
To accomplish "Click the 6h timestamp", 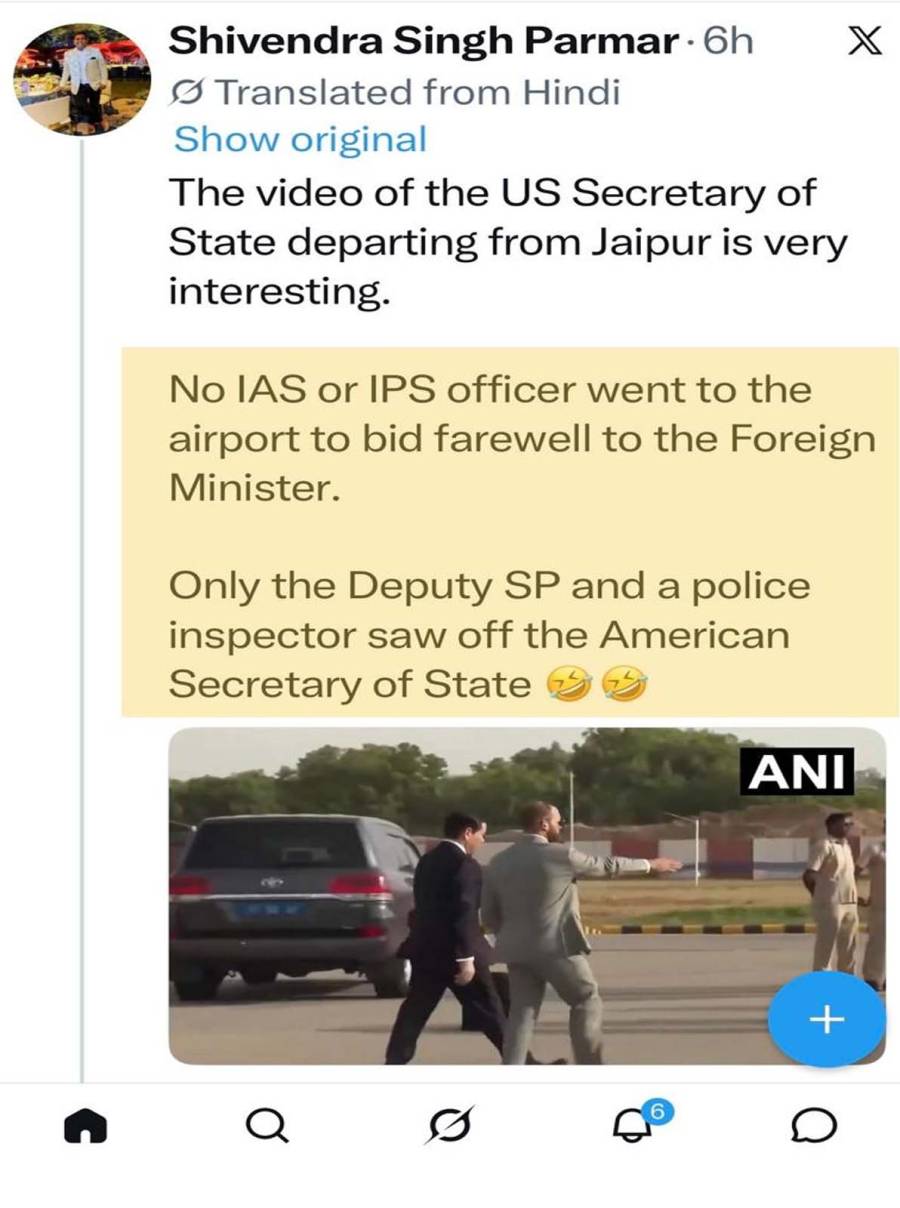I will pyautogui.click(x=728, y=41).
